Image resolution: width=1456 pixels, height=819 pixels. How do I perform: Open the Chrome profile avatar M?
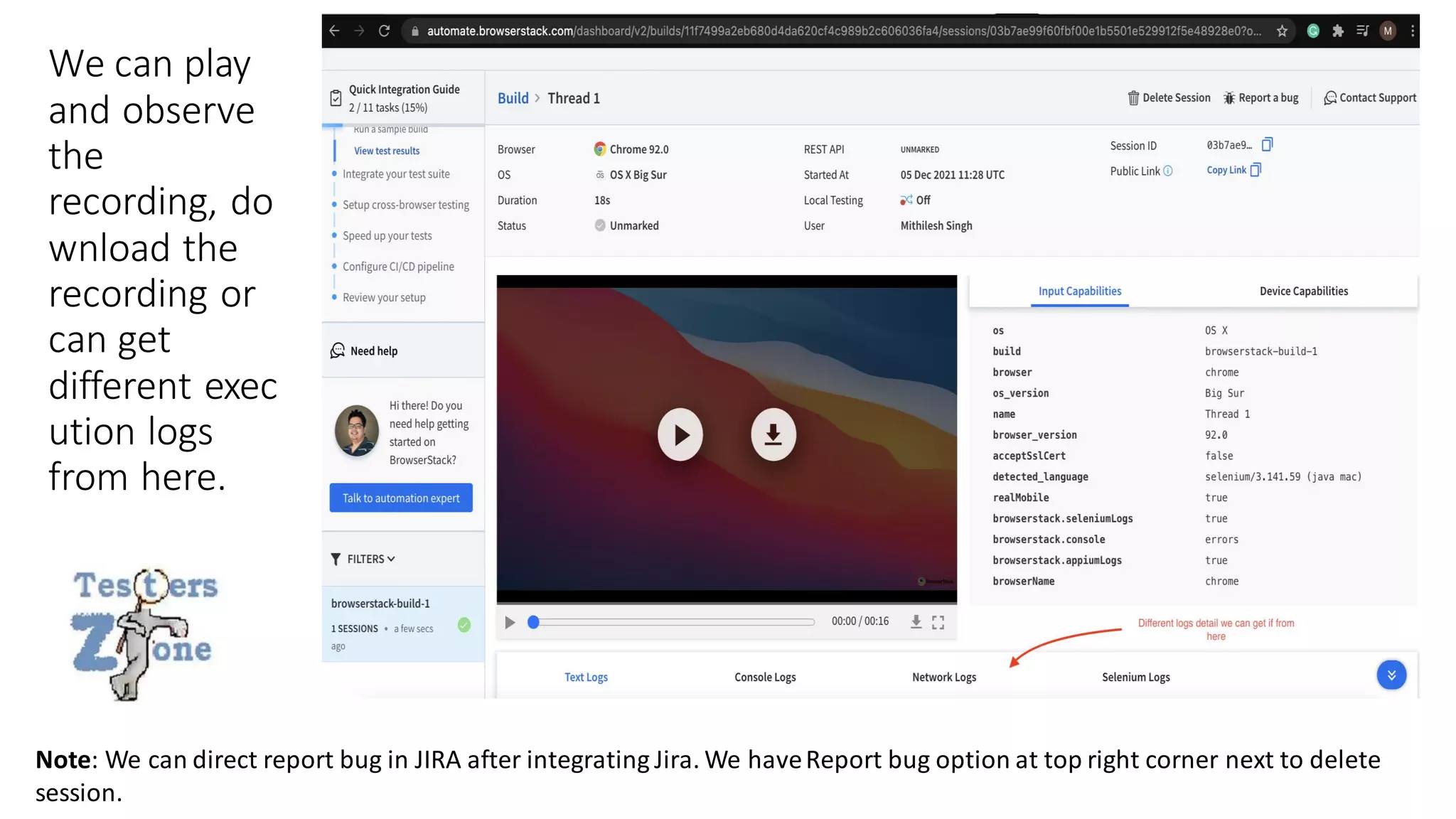click(x=1387, y=31)
